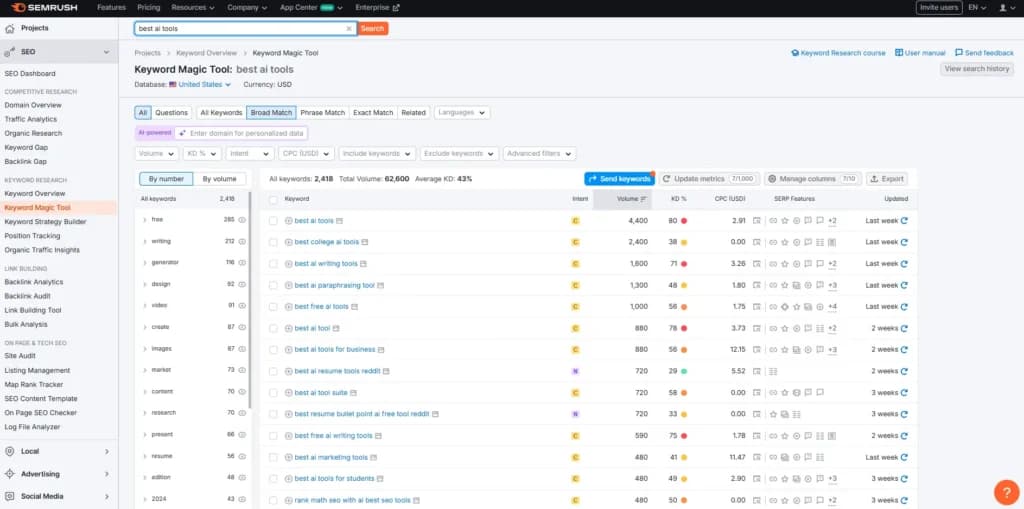1024x509 pixels.
Task: Open the CPC (USD) filter dropdown
Action: [x=306, y=154]
